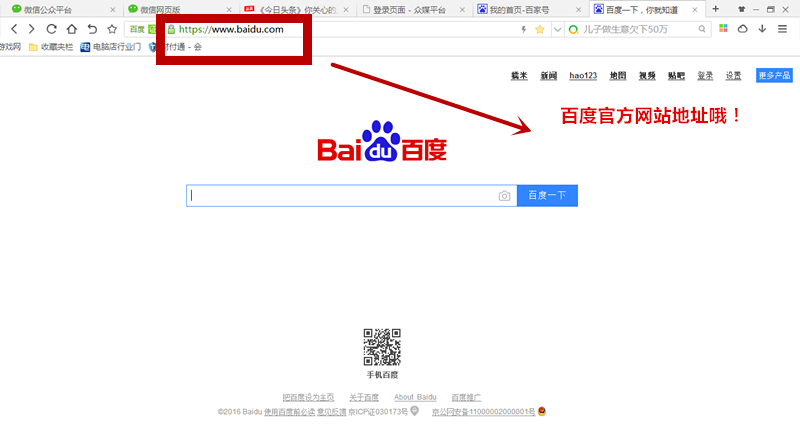Click the skin shirt icon in title bar
The image size is (800, 430).
coord(741,9)
